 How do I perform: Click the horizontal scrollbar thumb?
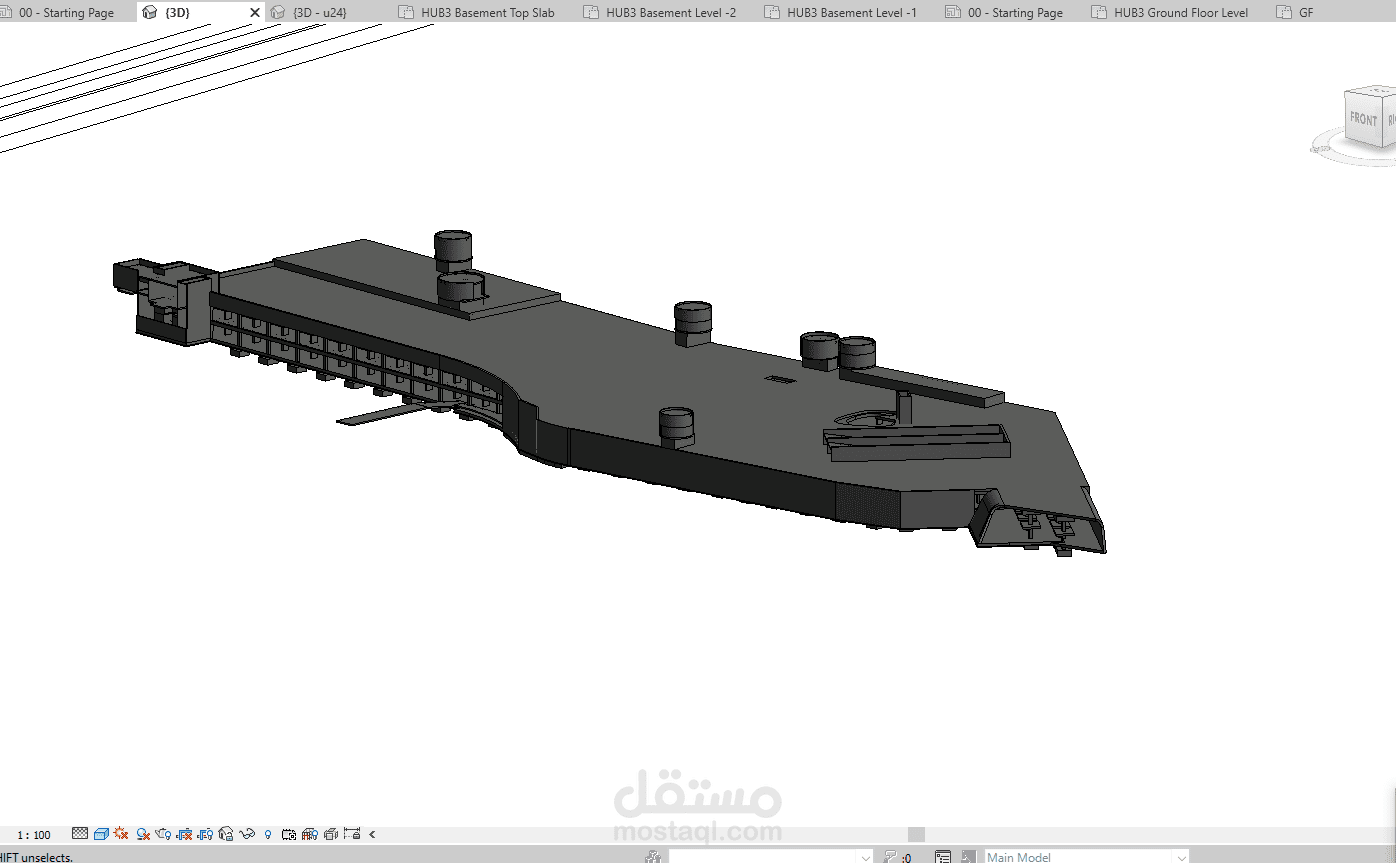pos(916,834)
